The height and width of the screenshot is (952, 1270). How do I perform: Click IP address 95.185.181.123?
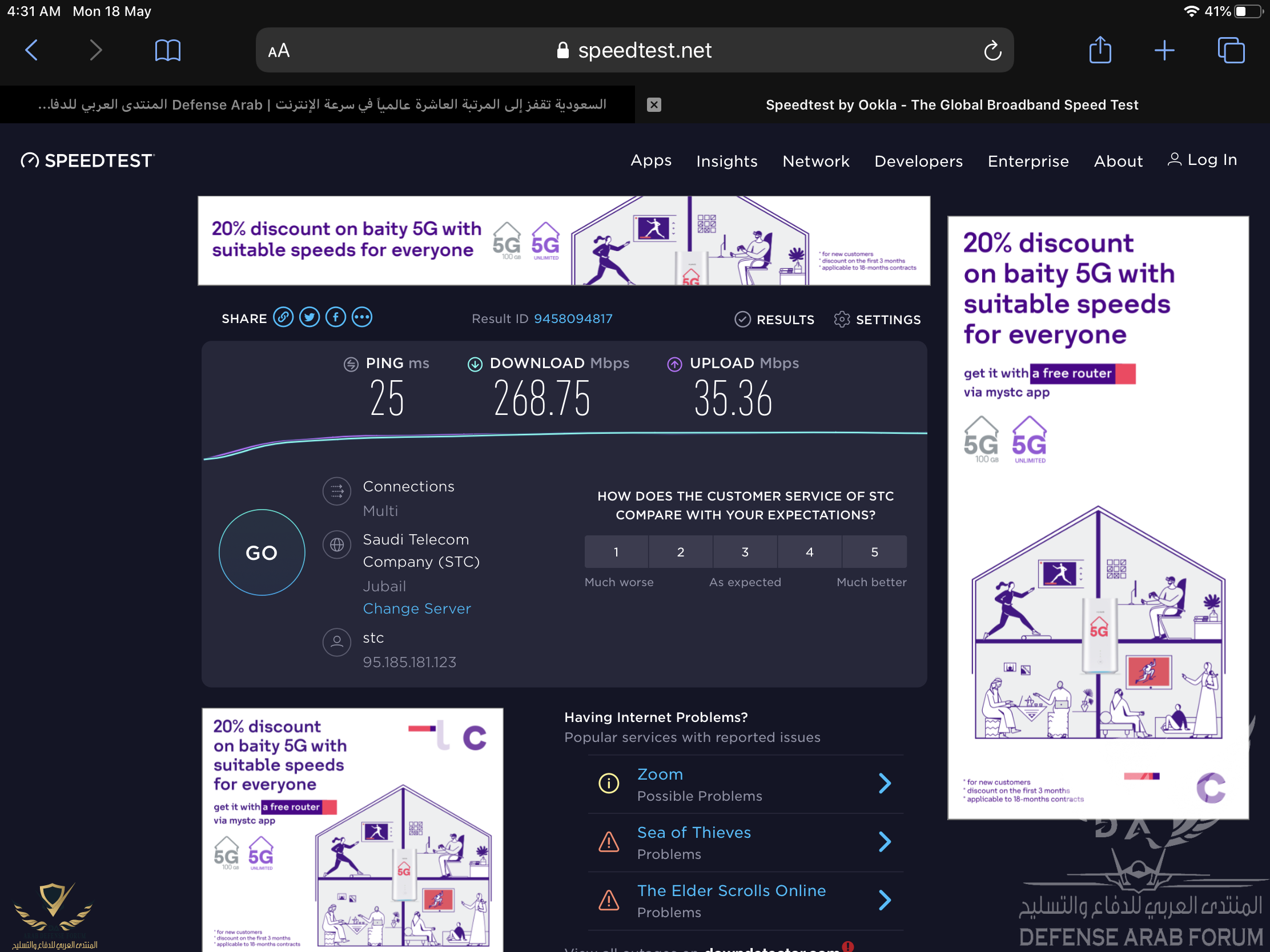click(x=409, y=662)
